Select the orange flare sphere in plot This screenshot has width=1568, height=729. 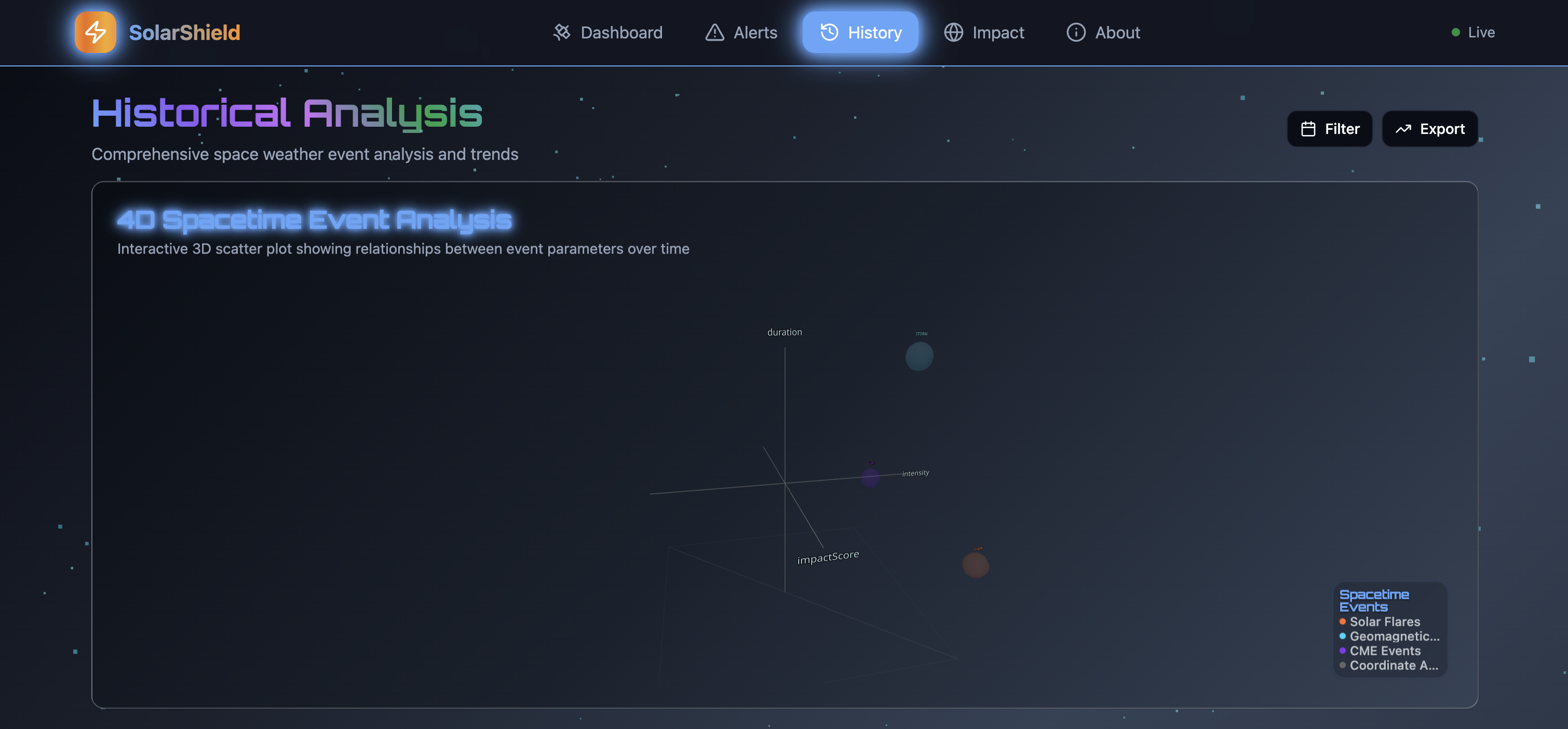click(975, 565)
